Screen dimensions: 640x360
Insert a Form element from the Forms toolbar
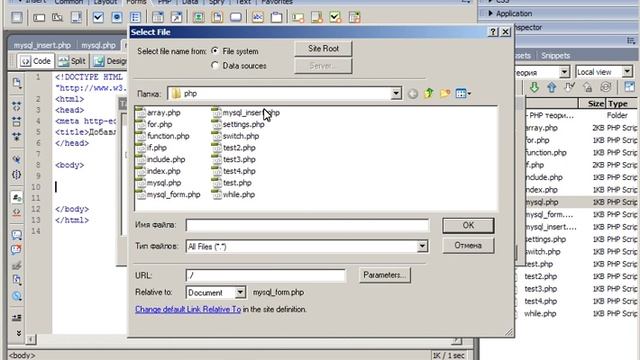click(17, 18)
